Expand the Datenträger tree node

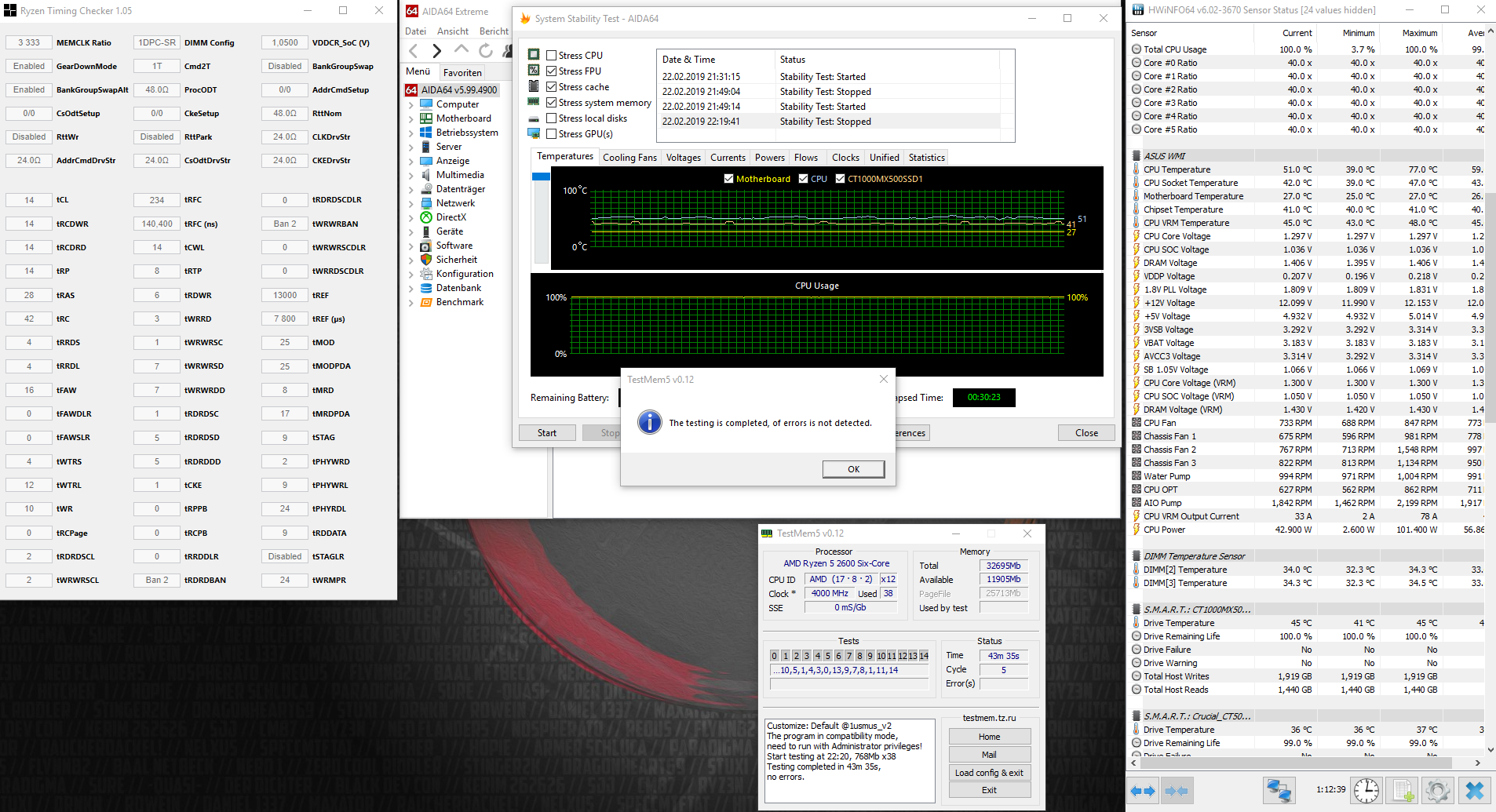411,189
